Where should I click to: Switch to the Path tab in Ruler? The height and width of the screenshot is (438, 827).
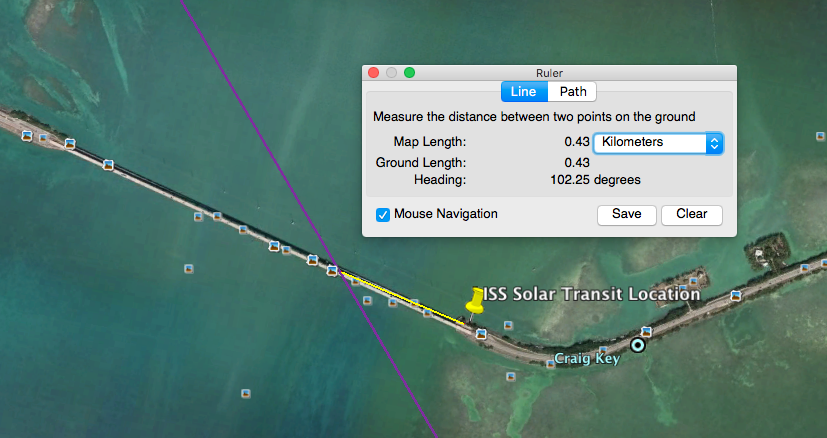tap(572, 92)
